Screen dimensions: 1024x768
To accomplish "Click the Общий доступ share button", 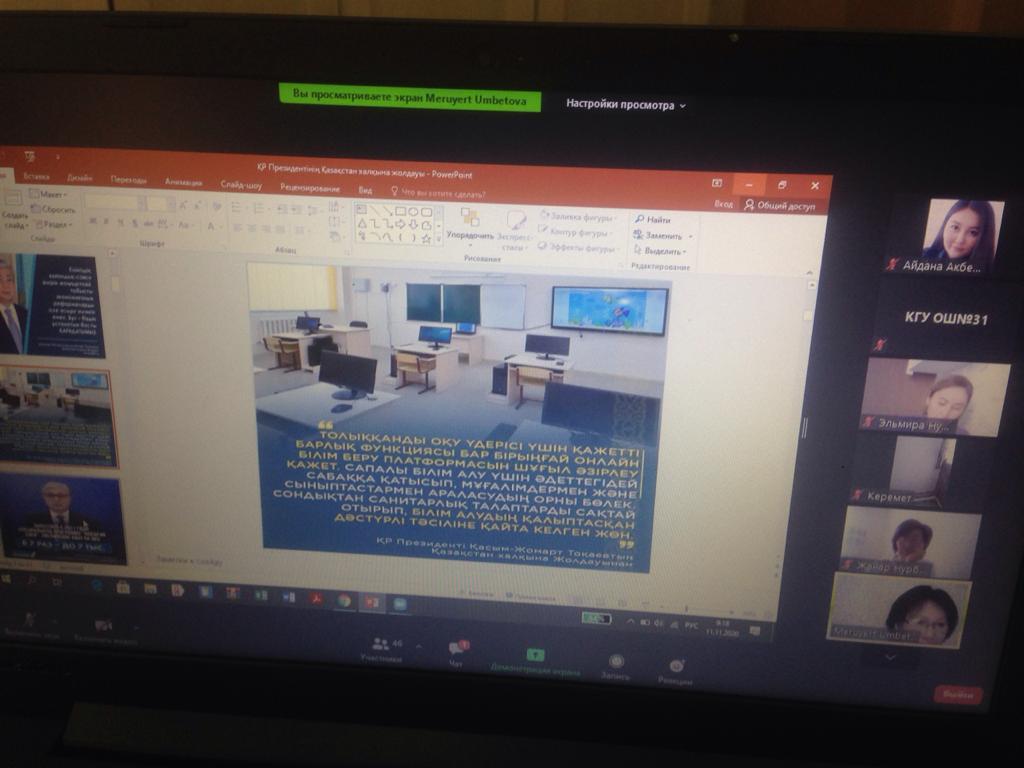I will point(780,205).
